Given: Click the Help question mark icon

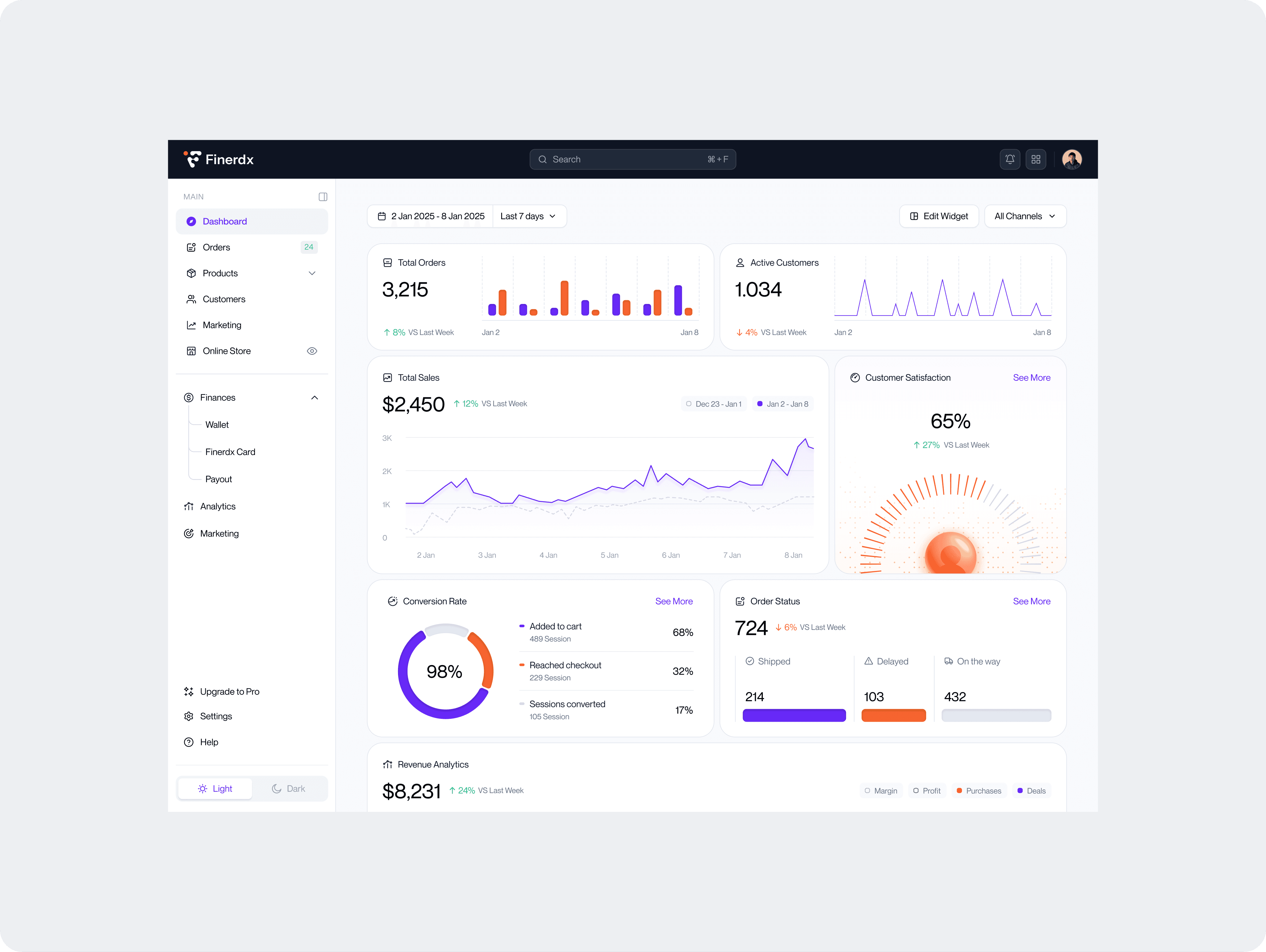Looking at the screenshot, I should pyautogui.click(x=189, y=742).
